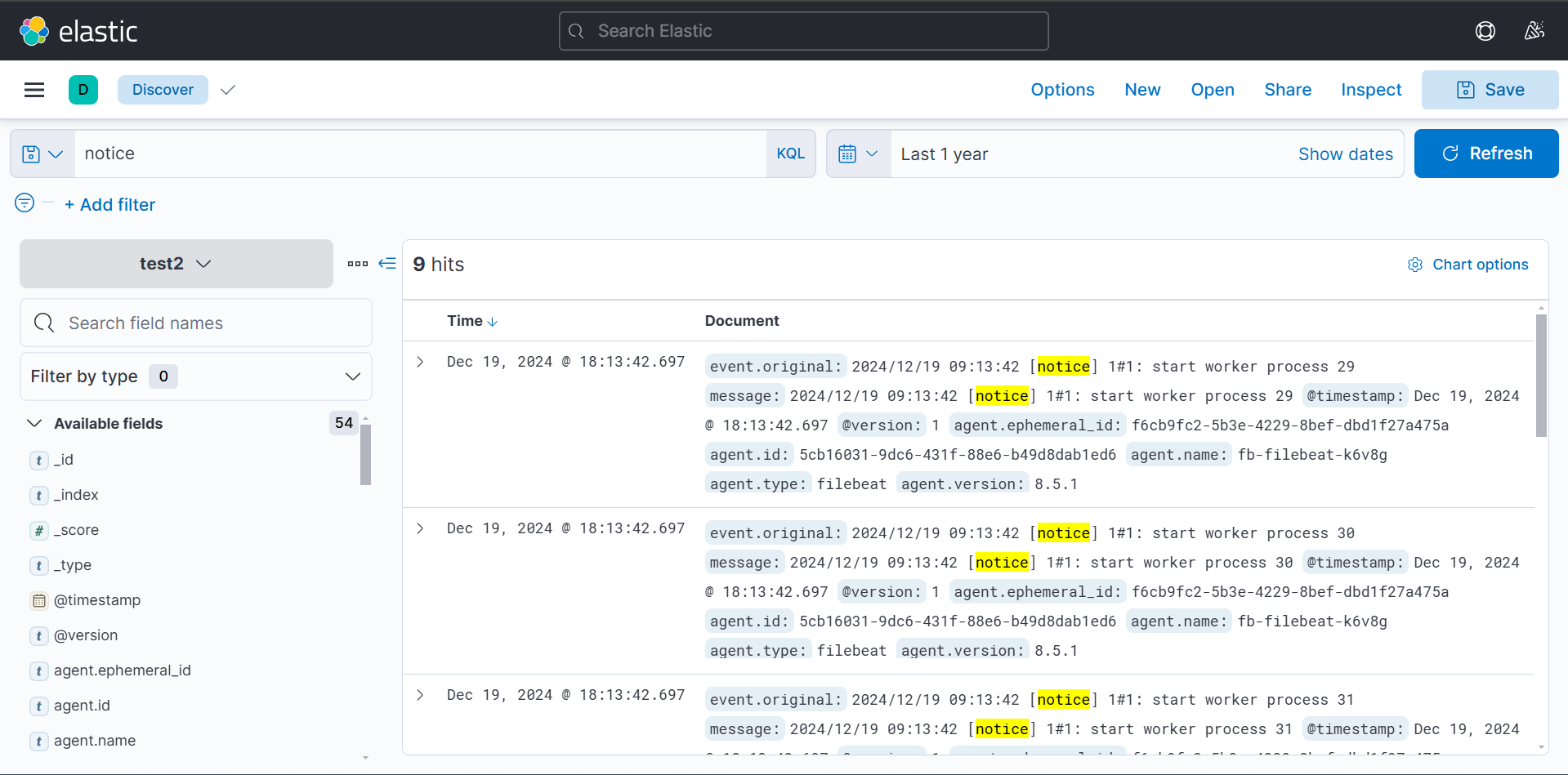Select the agent.id field
1568x775 pixels.
82,706
